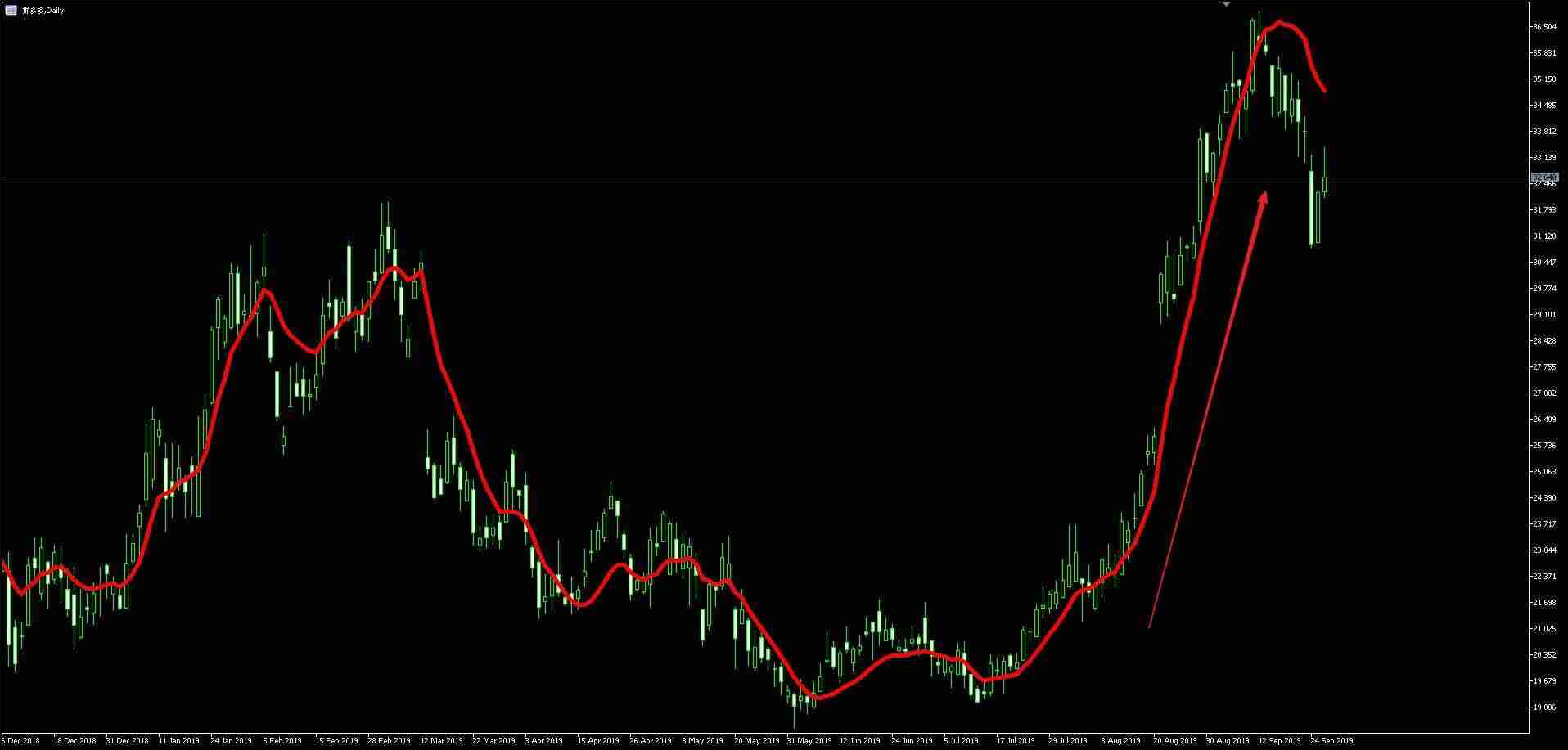Click the 5 Jul 2019 date label
This screenshot has height=750, width=1568.
(x=962, y=741)
